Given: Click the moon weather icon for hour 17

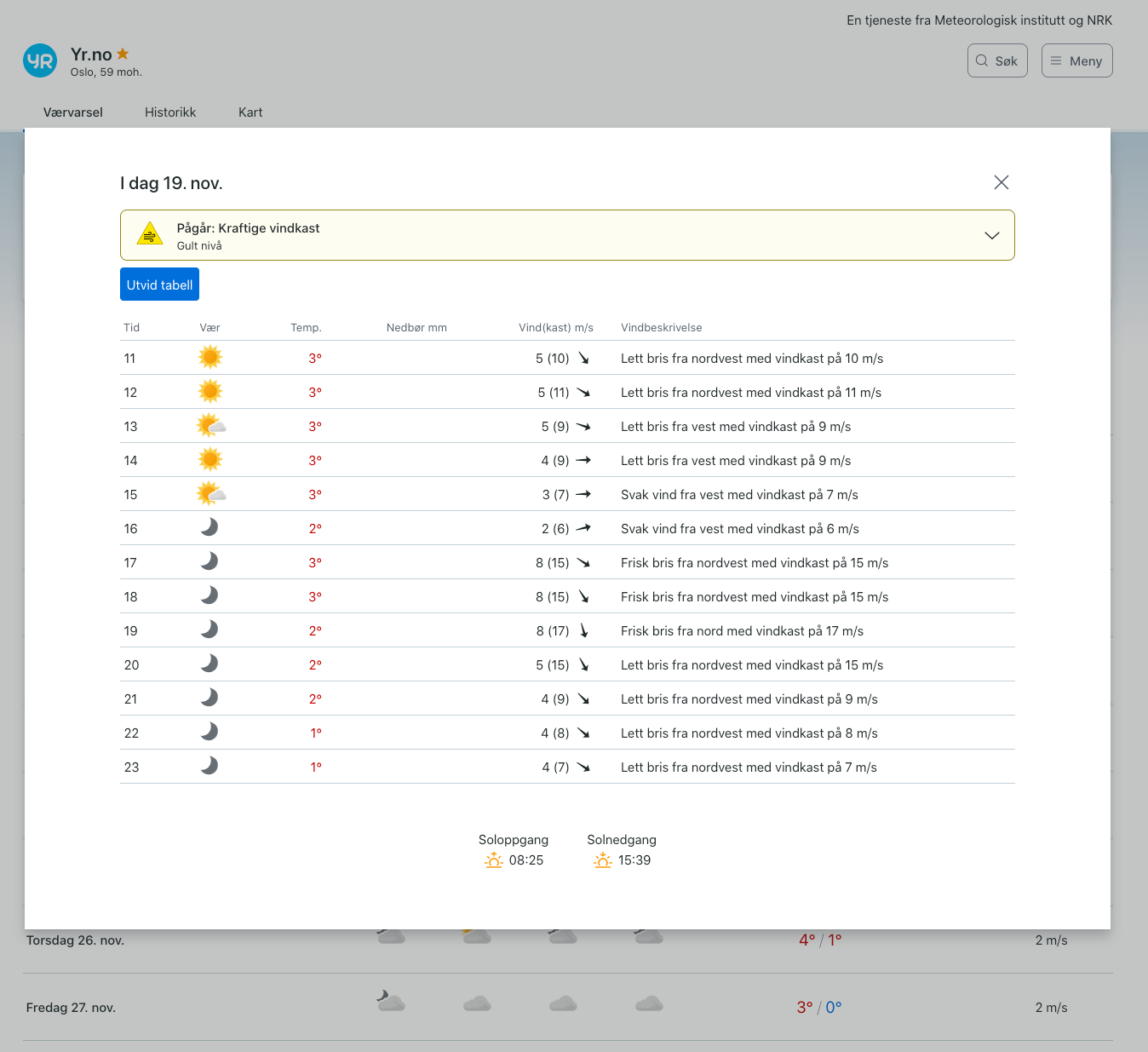Looking at the screenshot, I should click(x=210, y=561).
